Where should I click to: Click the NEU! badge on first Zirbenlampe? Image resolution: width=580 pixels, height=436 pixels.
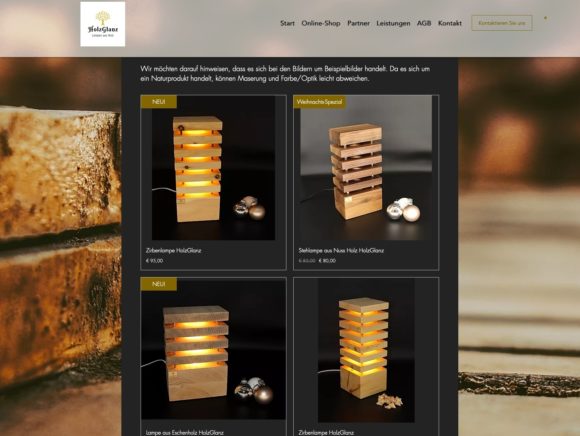point(159,102)
